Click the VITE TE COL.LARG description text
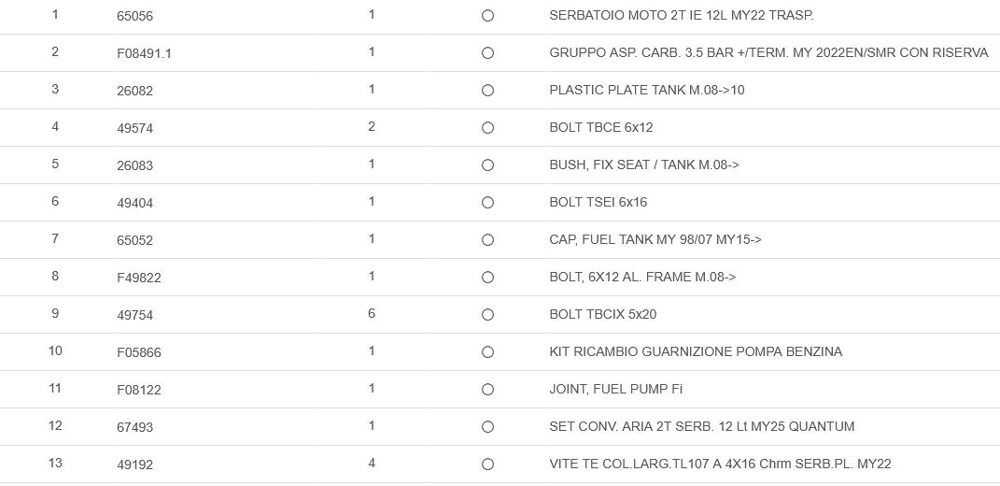This screenshot has width=1000, height=486. tap(720, 464)
